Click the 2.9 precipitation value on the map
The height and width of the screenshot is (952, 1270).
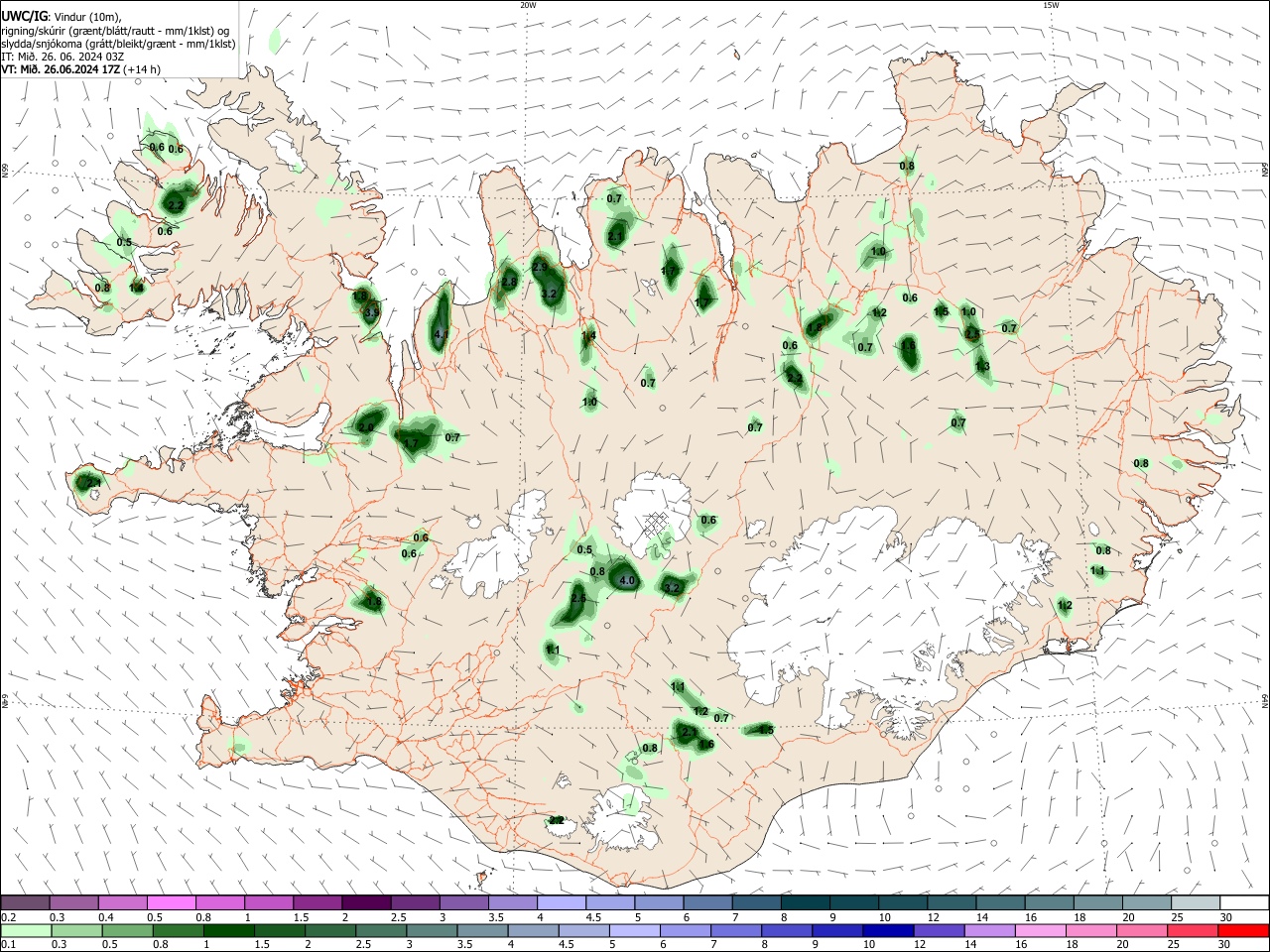click(540, 268)
